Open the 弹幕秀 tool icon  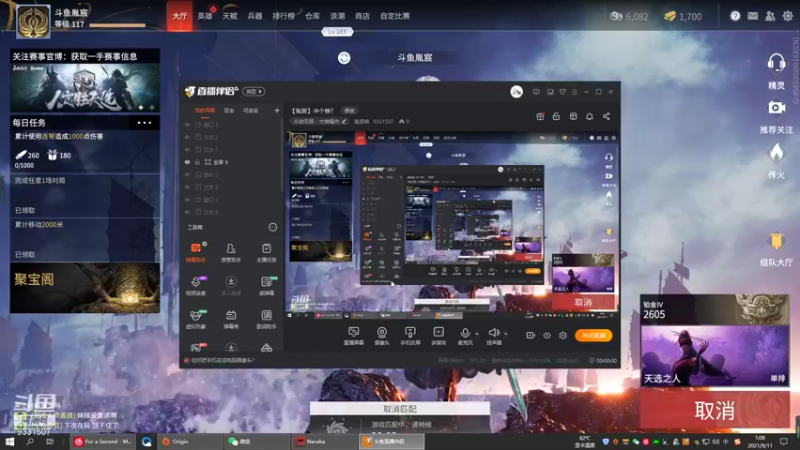[231, 319]
